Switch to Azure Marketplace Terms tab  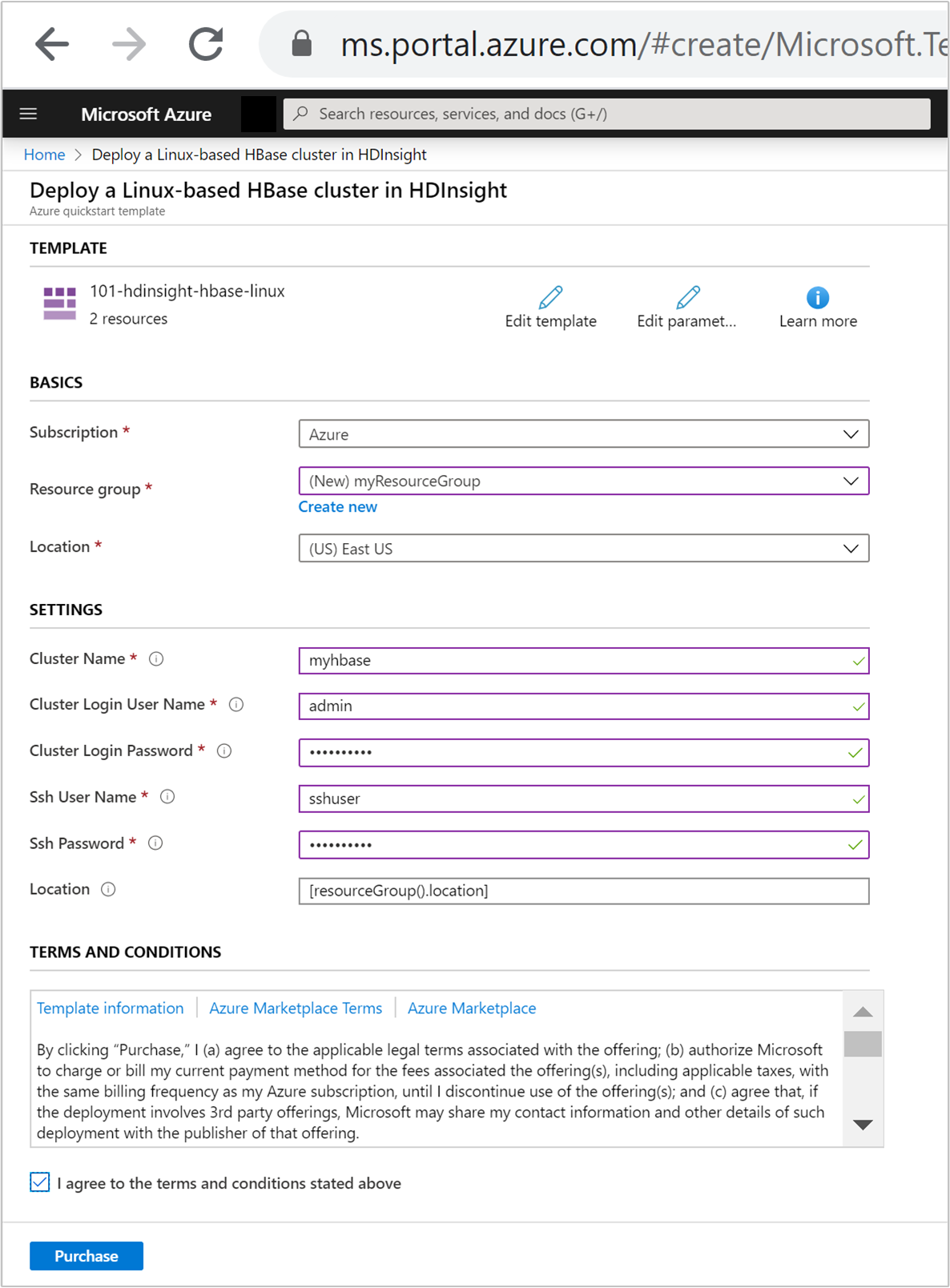tap(296, 1008)
